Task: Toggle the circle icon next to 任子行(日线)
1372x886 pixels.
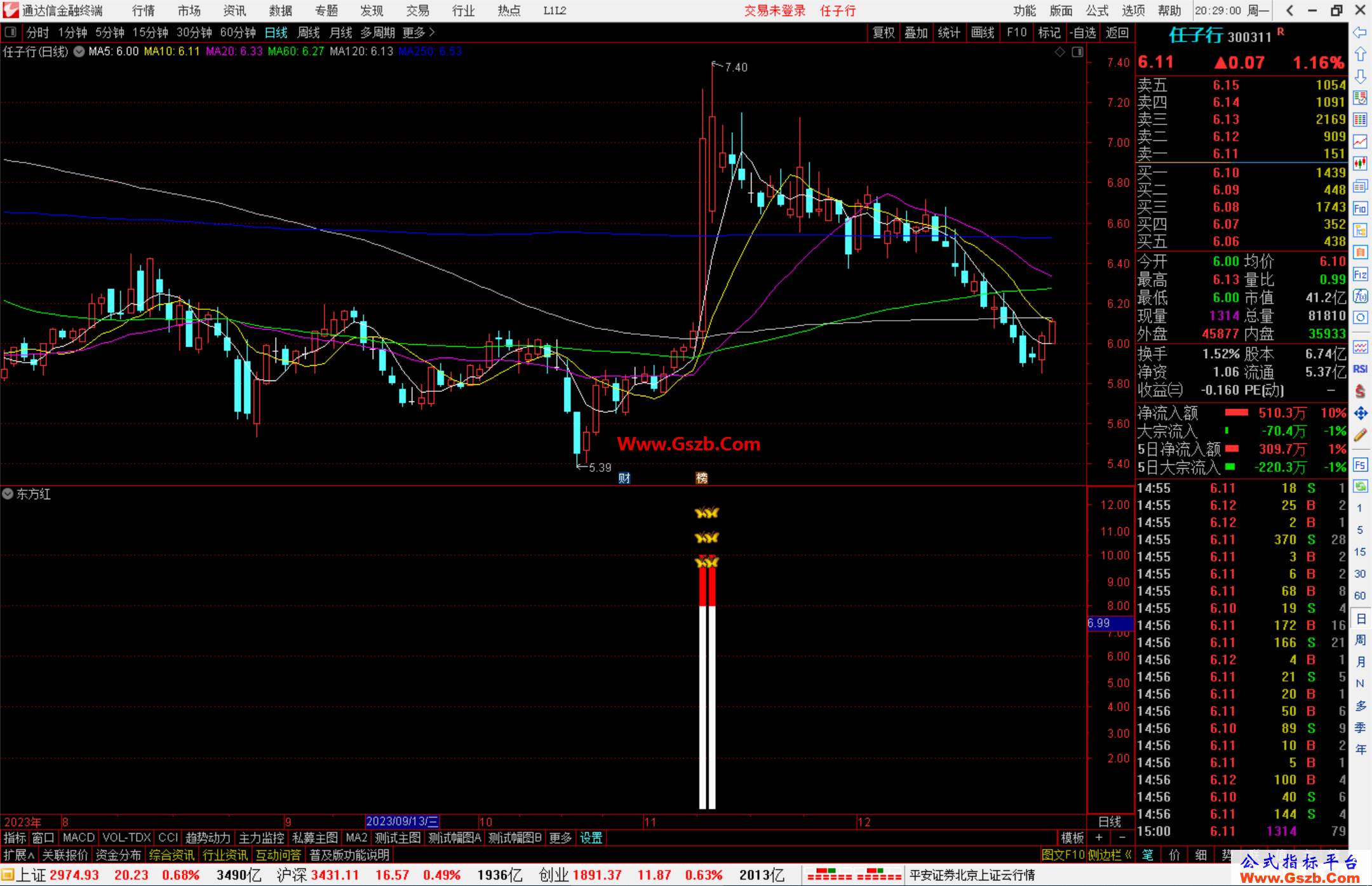Action: tap(79, 52)
